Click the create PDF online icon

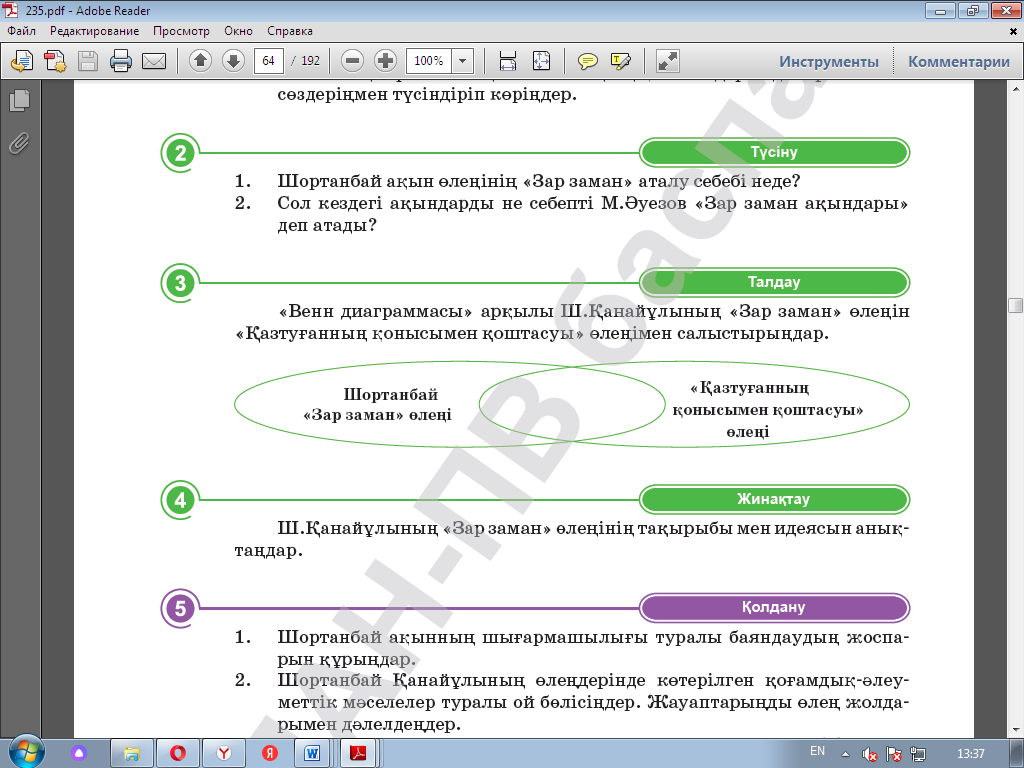55,61
